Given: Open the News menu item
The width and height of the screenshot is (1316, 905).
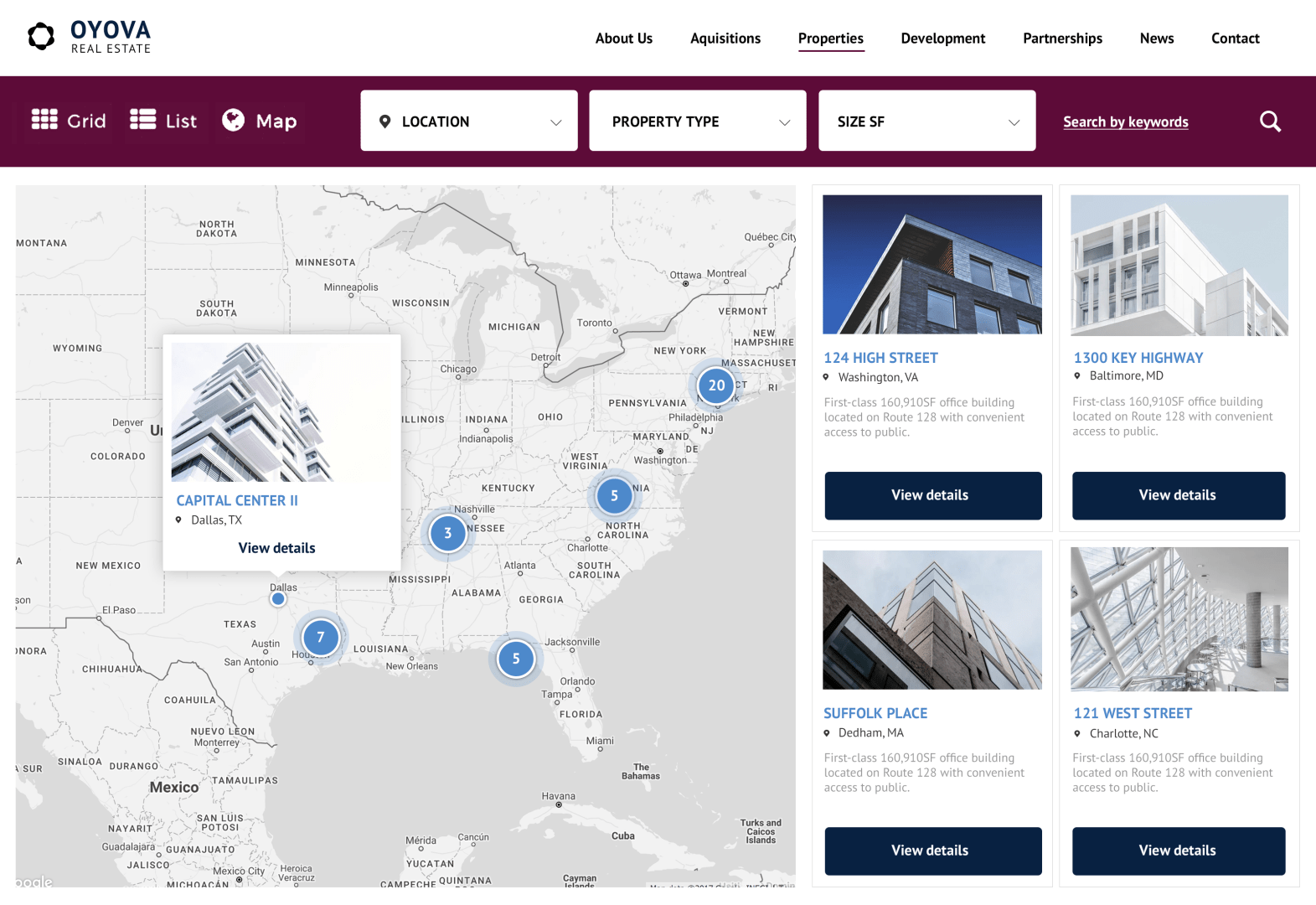Looking at the screenshot, I should [x=1157, y=39].
